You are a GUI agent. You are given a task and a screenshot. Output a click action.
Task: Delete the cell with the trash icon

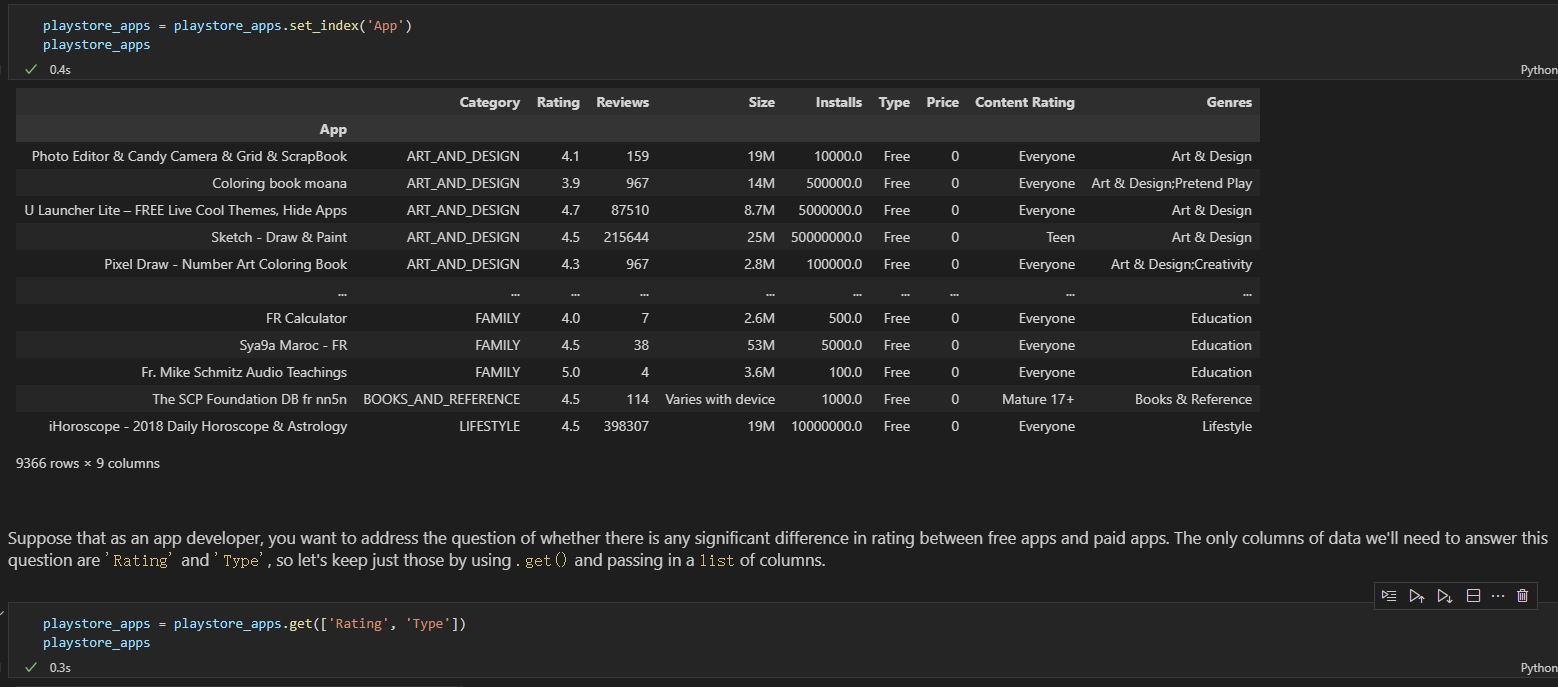coord(1523,595)
